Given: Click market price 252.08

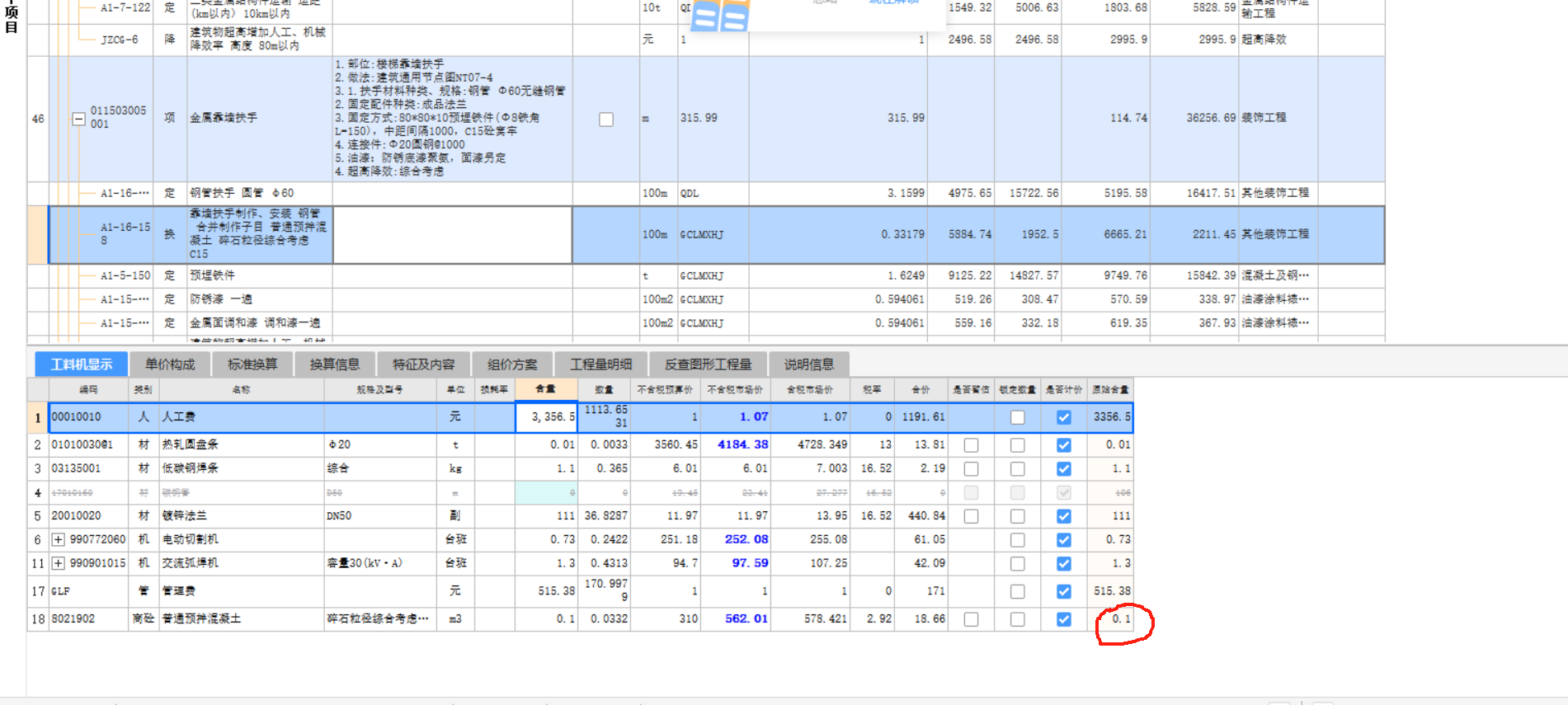Looking at the screenshot, I should (x=746, y=539).
